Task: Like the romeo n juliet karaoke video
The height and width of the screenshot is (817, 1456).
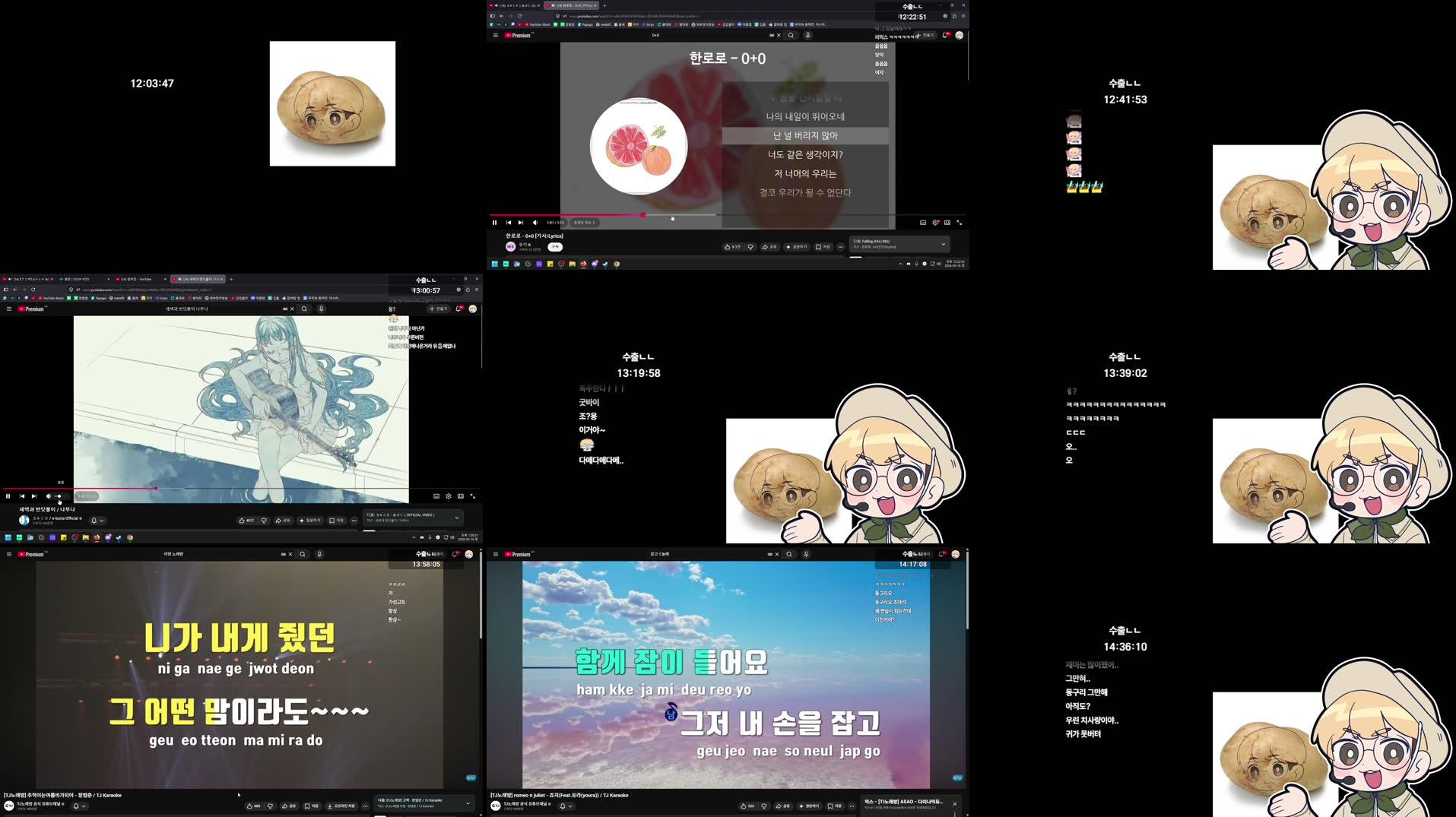Action: pyautogui.click(x=747, y=806)
